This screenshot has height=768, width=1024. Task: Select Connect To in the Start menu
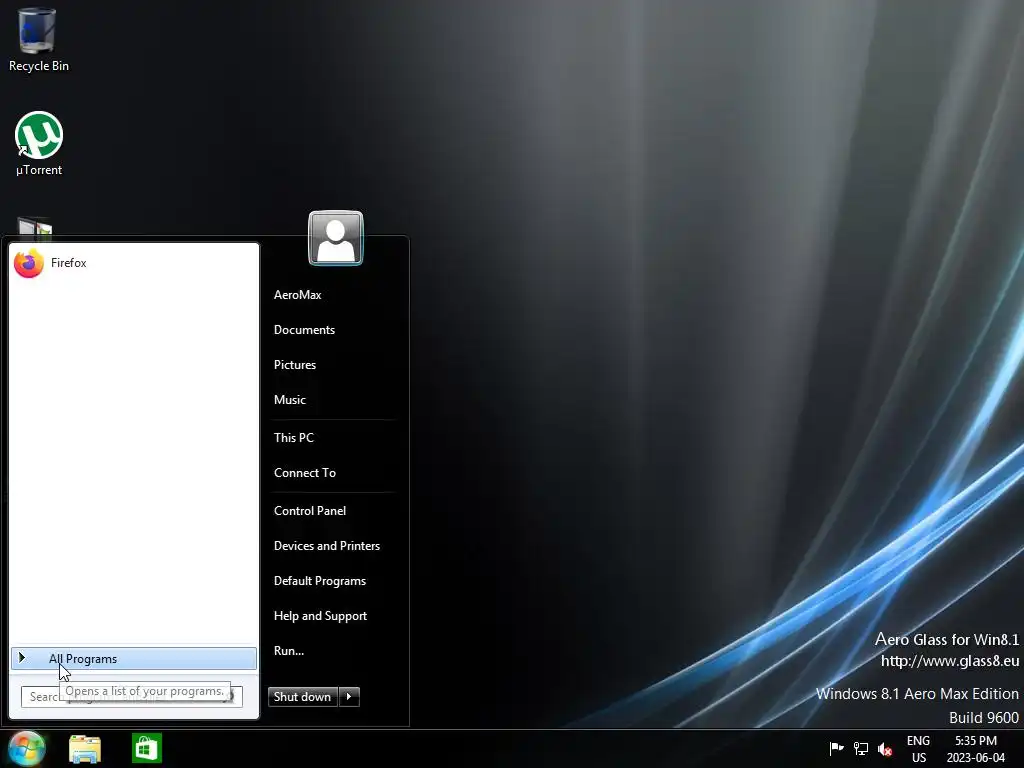[305, 473]
